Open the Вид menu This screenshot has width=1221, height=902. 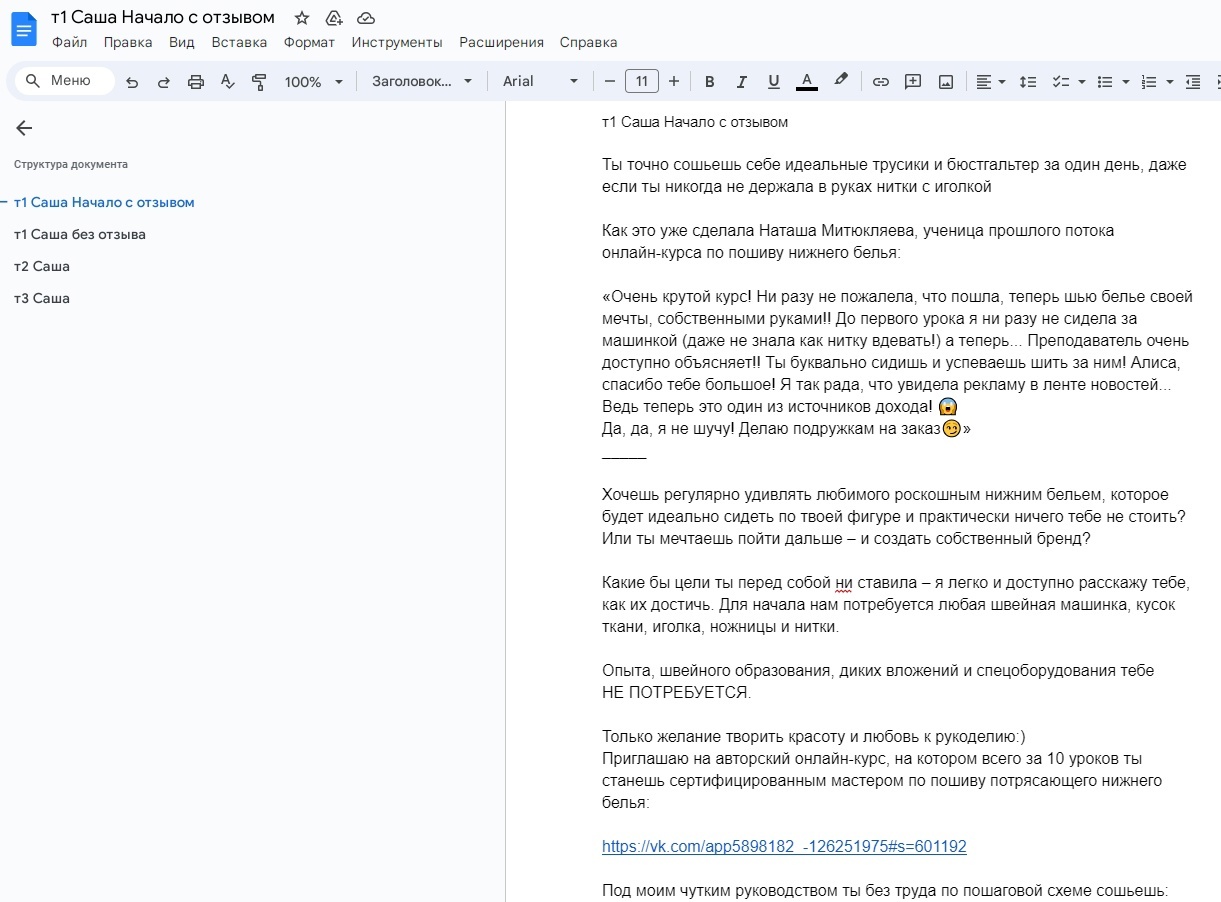tap(182, 42)
